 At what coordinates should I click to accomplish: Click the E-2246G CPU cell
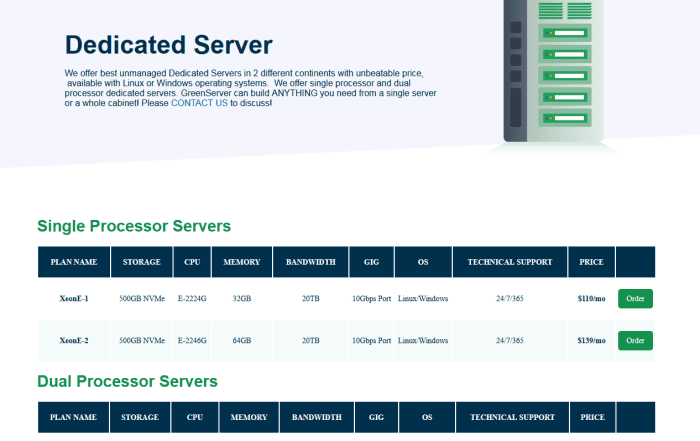(x=192, y=340)
